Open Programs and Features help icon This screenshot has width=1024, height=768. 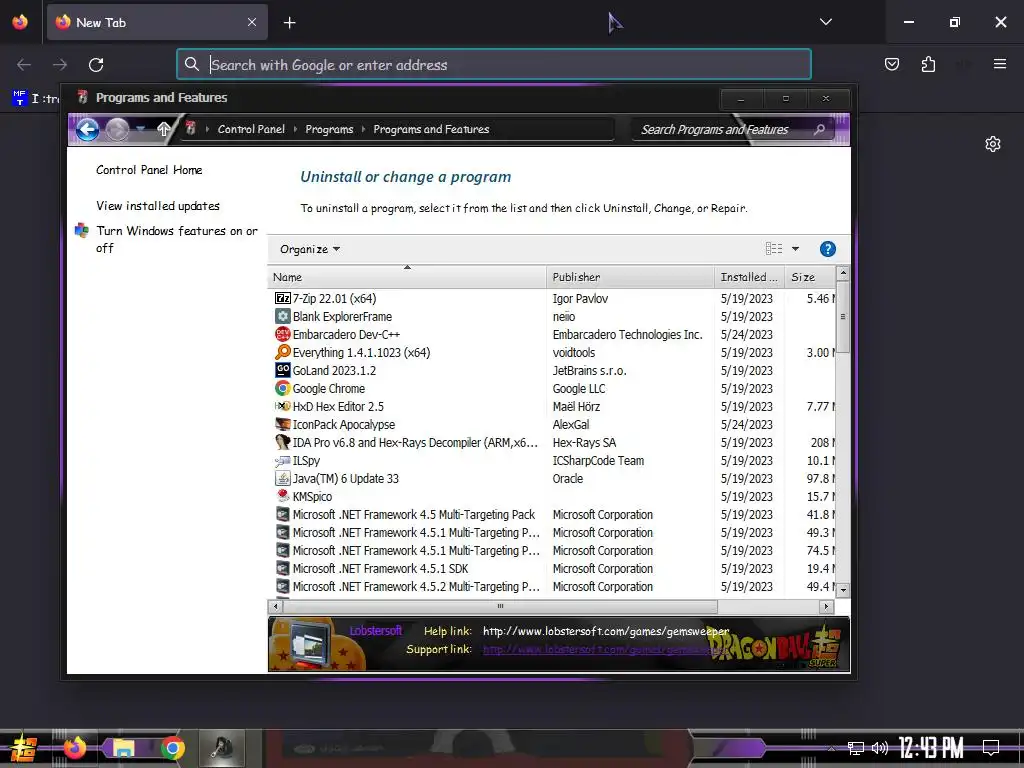click(827, 249)
